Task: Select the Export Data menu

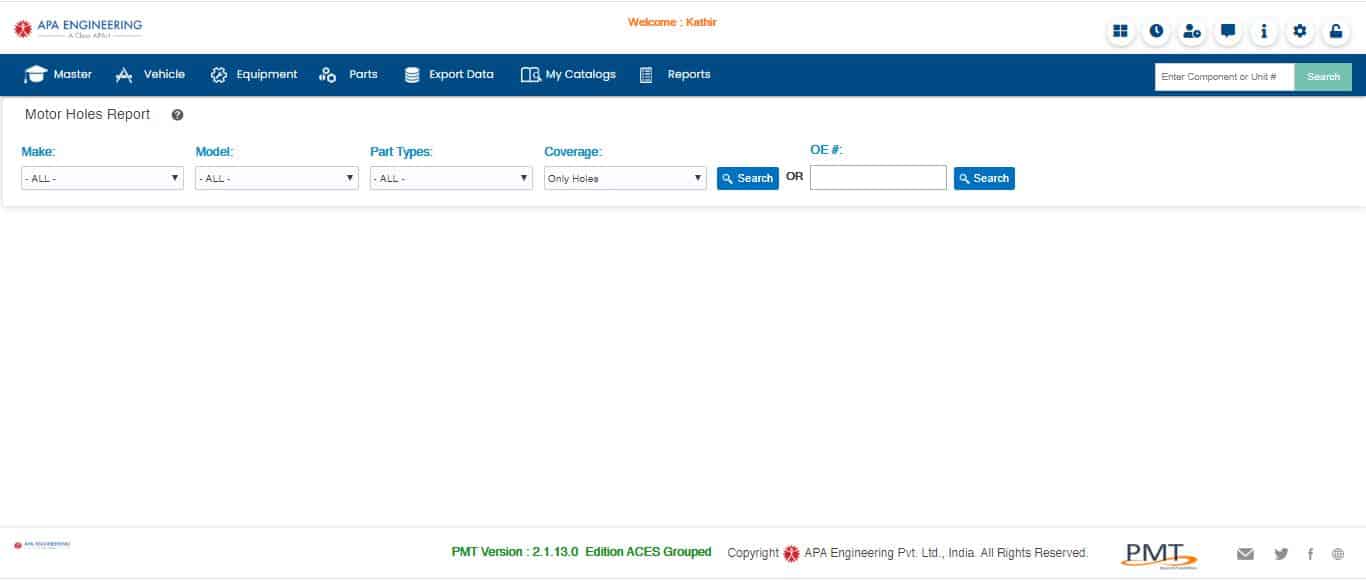Action: point(449,74)
